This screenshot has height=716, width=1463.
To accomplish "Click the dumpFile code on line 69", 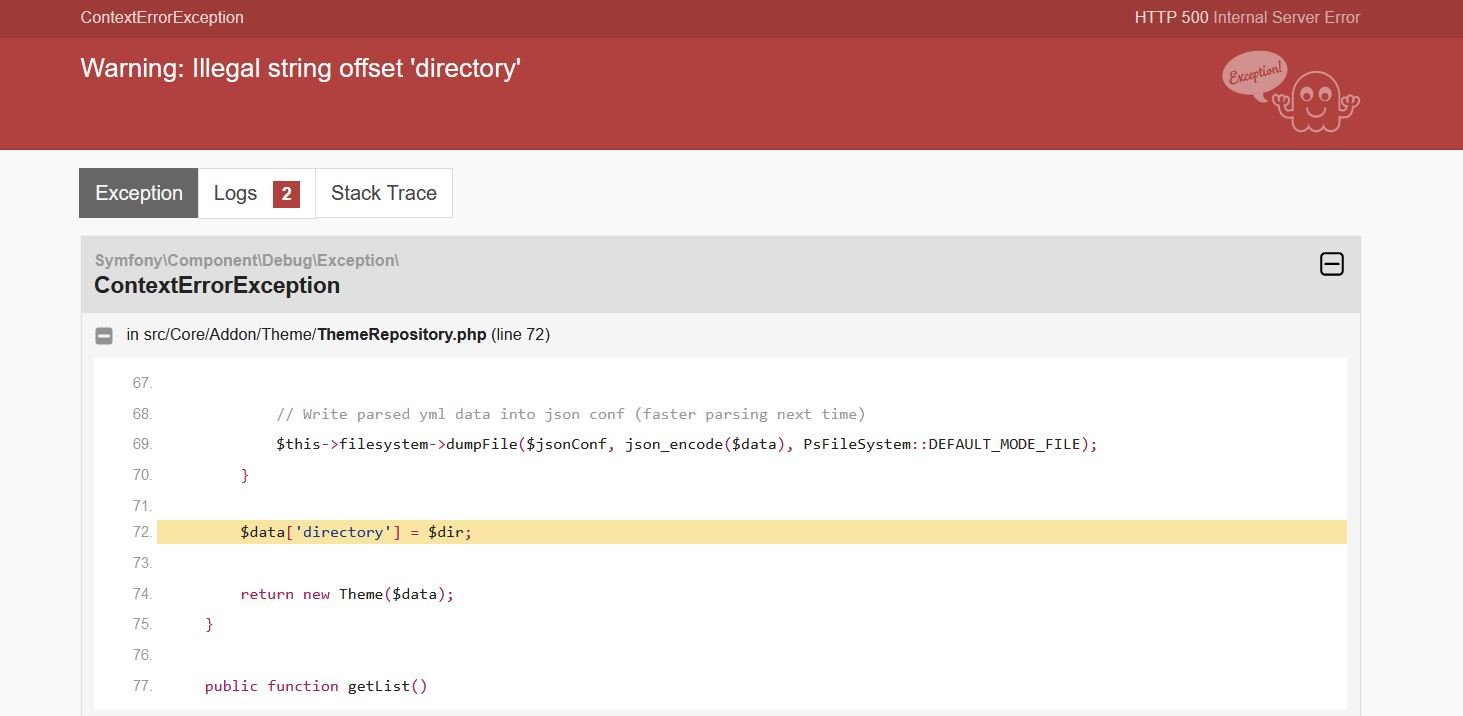I will 687,444.
